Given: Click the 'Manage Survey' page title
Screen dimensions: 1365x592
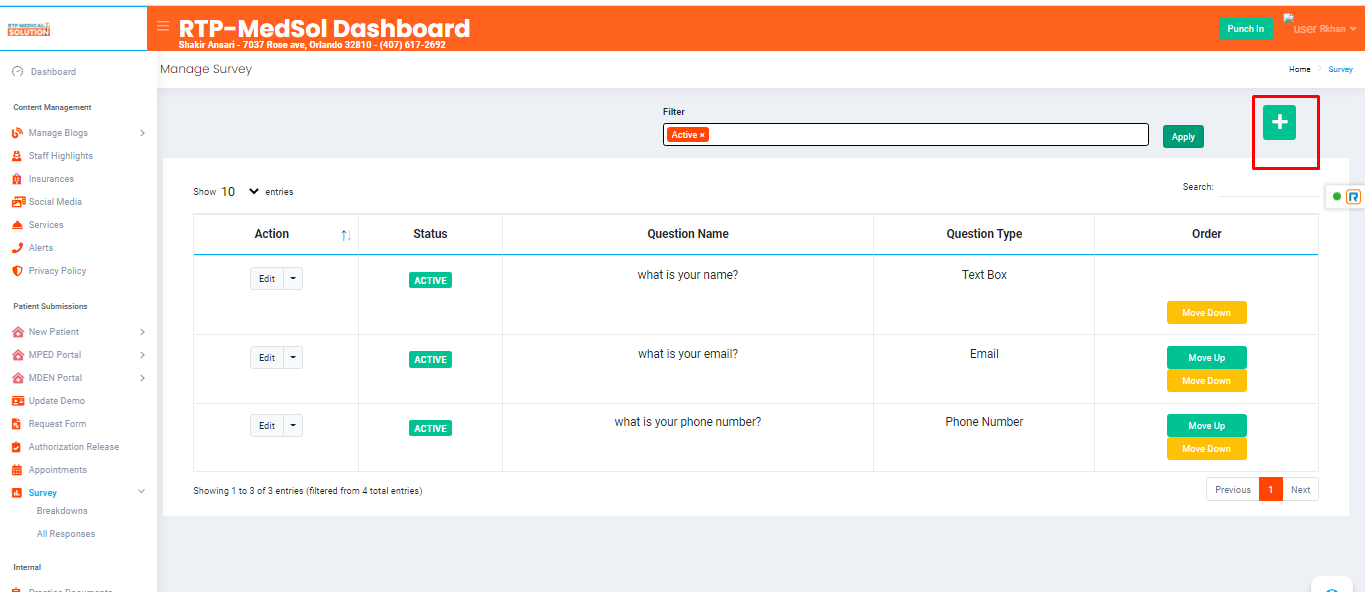Looking at the screenshot, I should [x=206, y=70].
